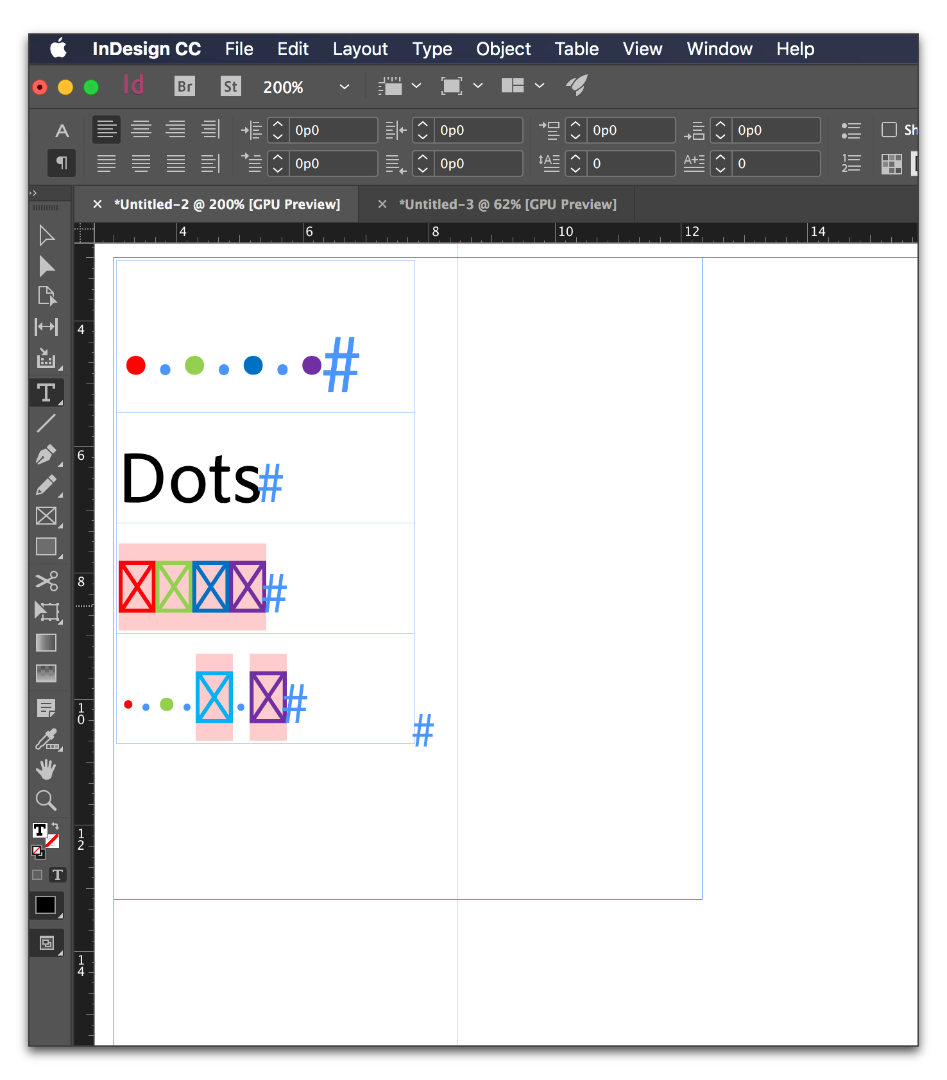Switch to the Untitled-3 document tab
947x1080 pixels.
[x=508, y=204]
